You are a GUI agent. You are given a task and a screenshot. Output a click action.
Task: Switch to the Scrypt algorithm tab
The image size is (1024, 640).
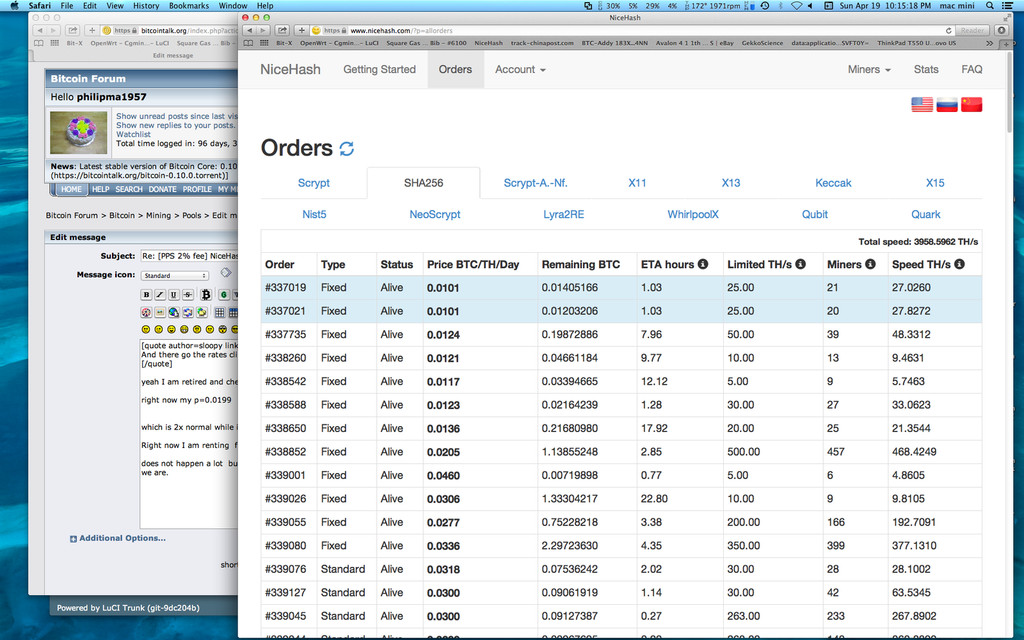point(313,183)
